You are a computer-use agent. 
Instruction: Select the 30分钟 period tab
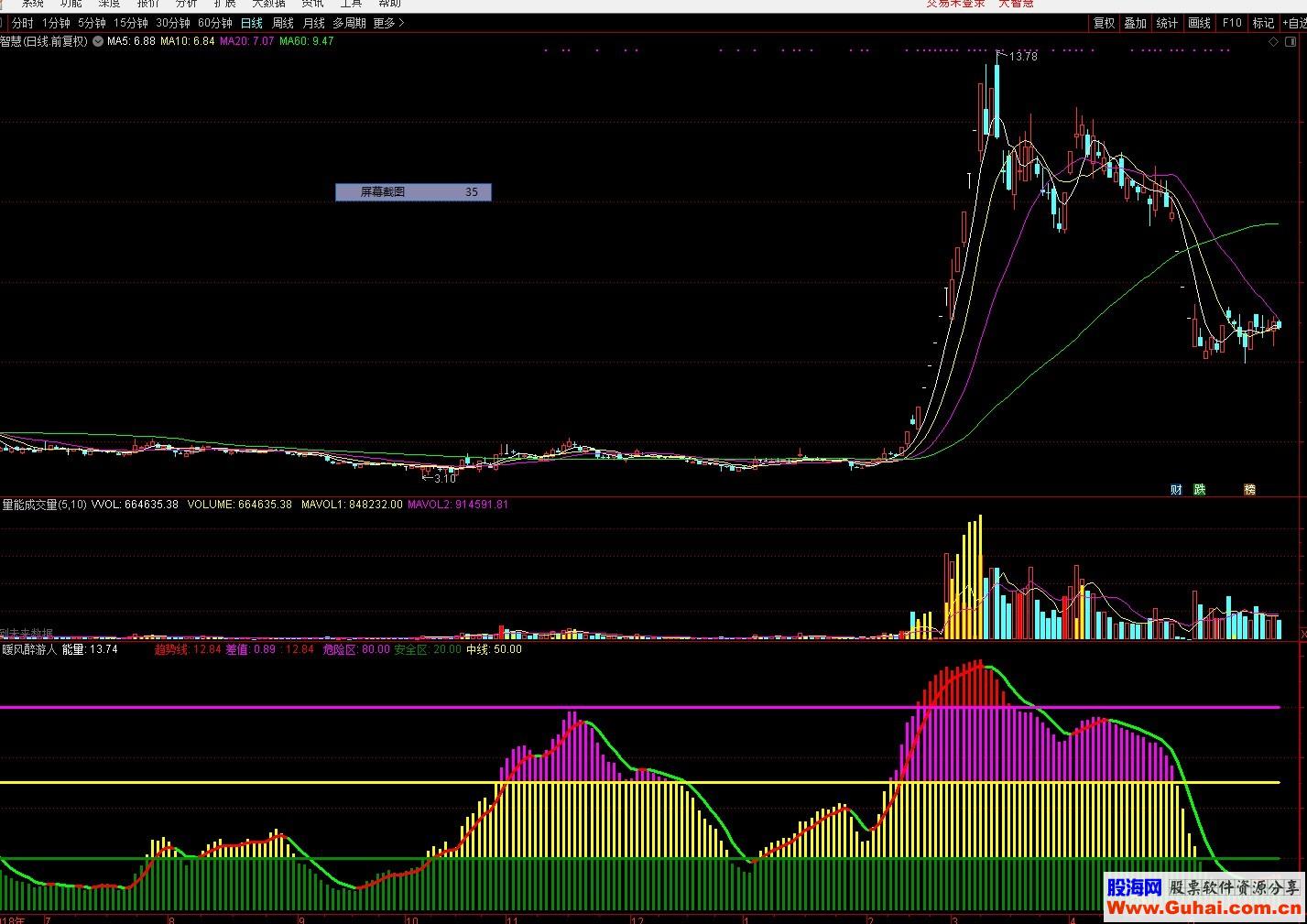tap(173, 23)
